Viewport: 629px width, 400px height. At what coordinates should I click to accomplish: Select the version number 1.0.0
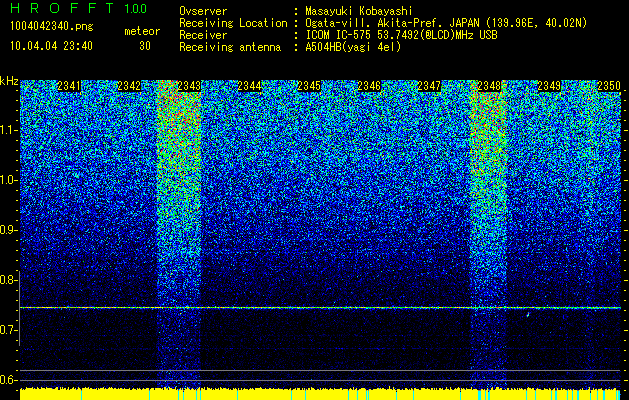[x=135, y=8]
